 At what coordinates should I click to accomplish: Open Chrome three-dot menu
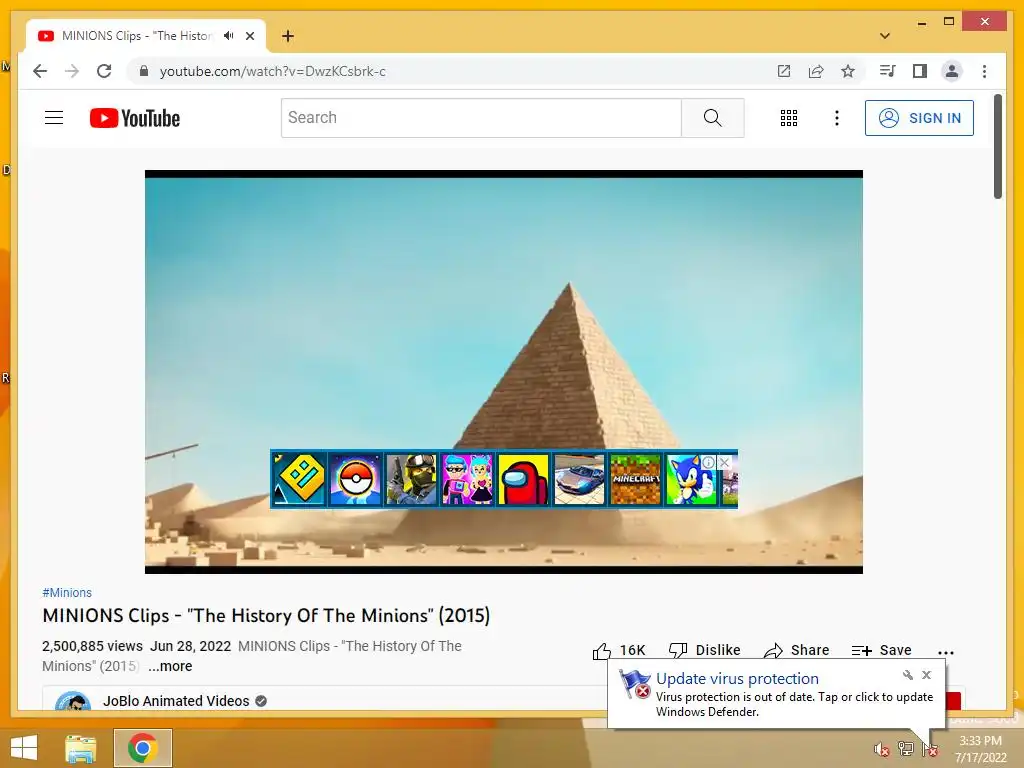984,71
